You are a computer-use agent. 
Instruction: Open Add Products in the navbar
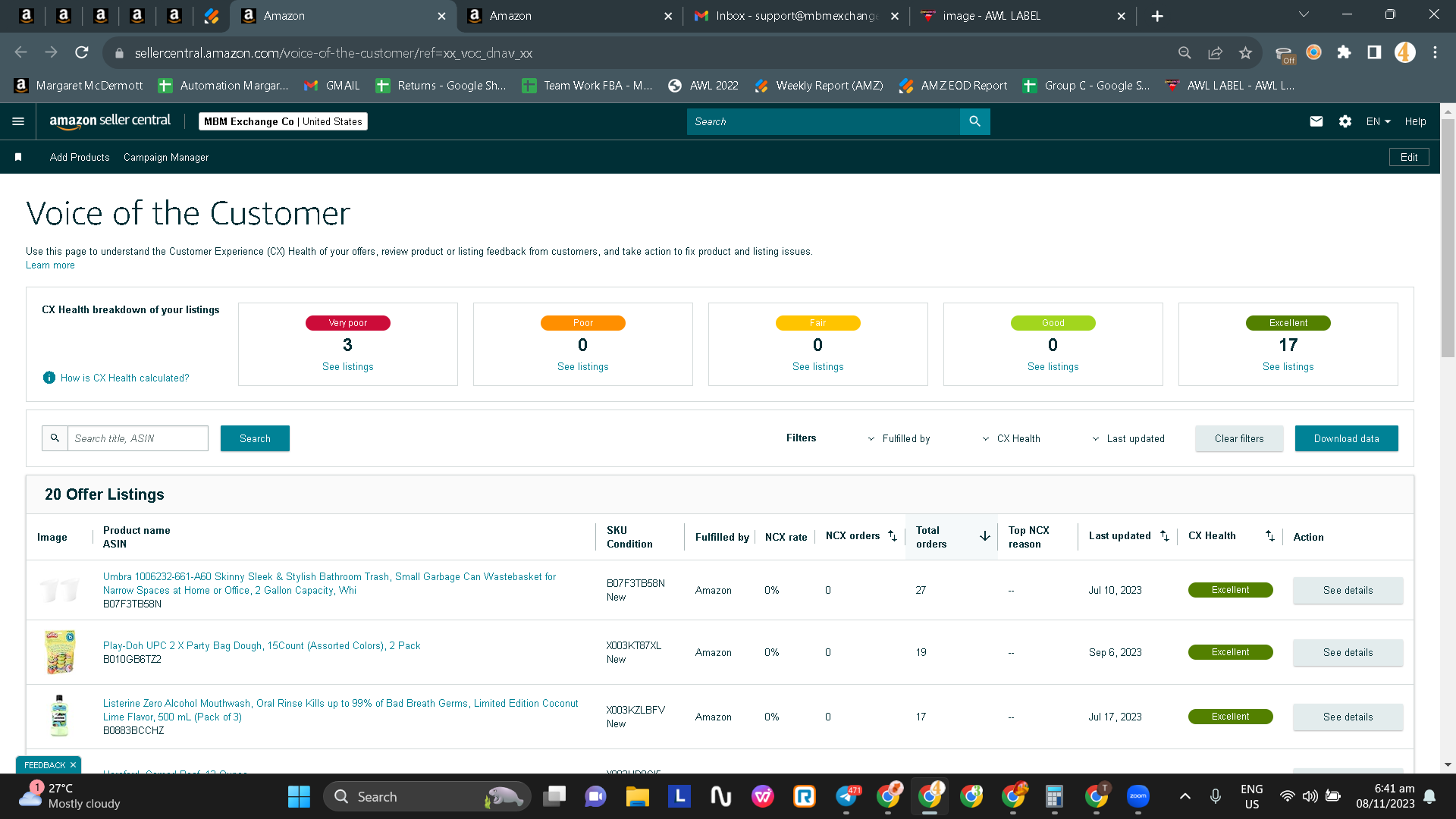click(x=80, y=157)
